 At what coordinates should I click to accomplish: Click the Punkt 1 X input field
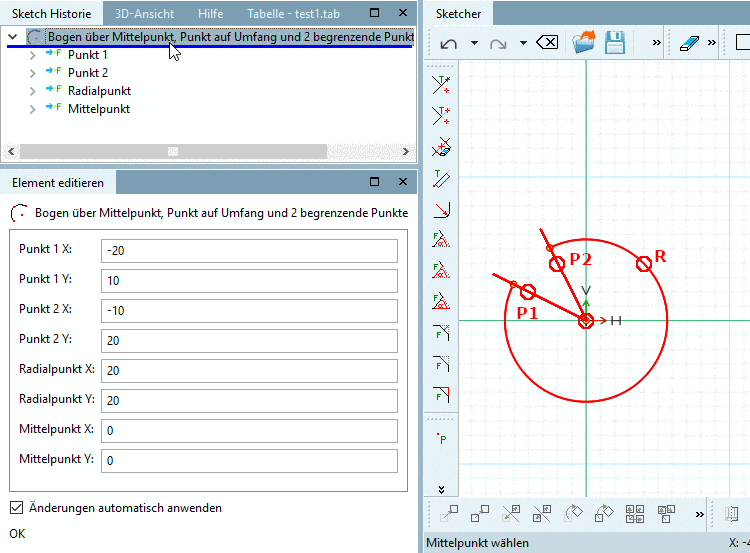249,251
